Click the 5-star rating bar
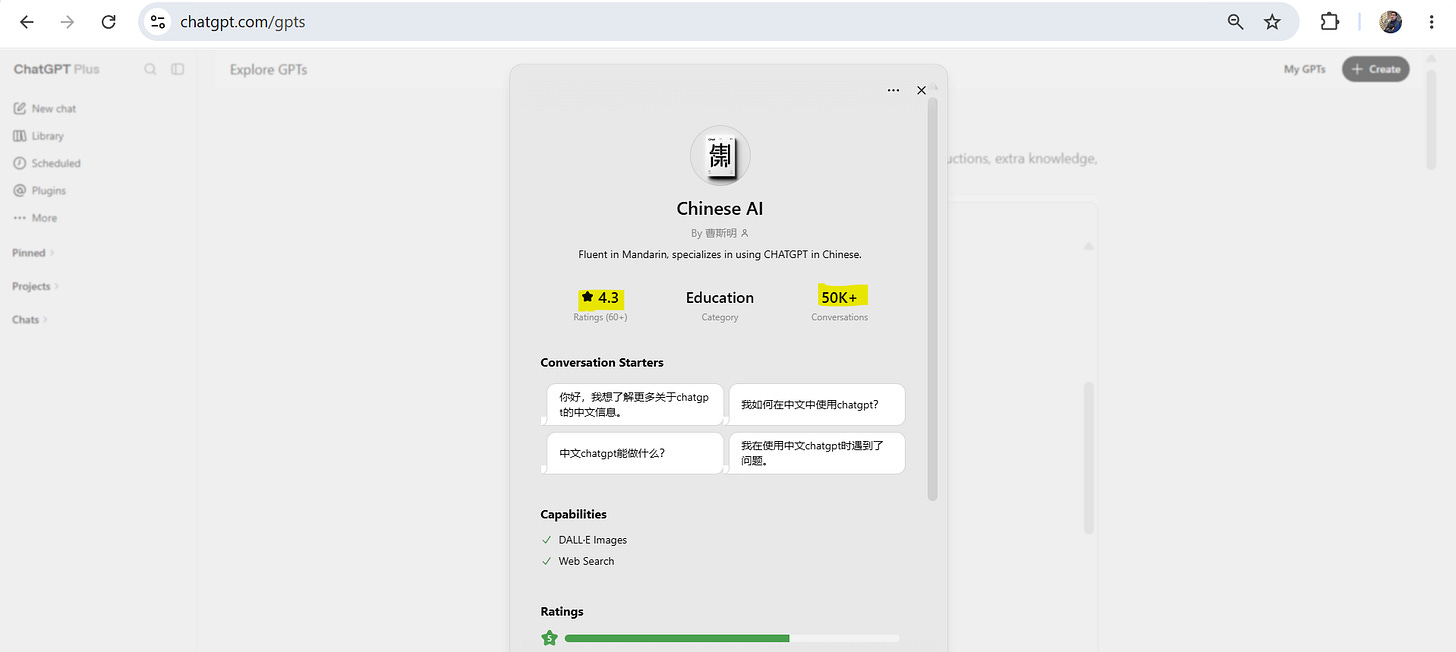Image resolution: width=1456 pixels, height=652 pixels. click(732, 638)
